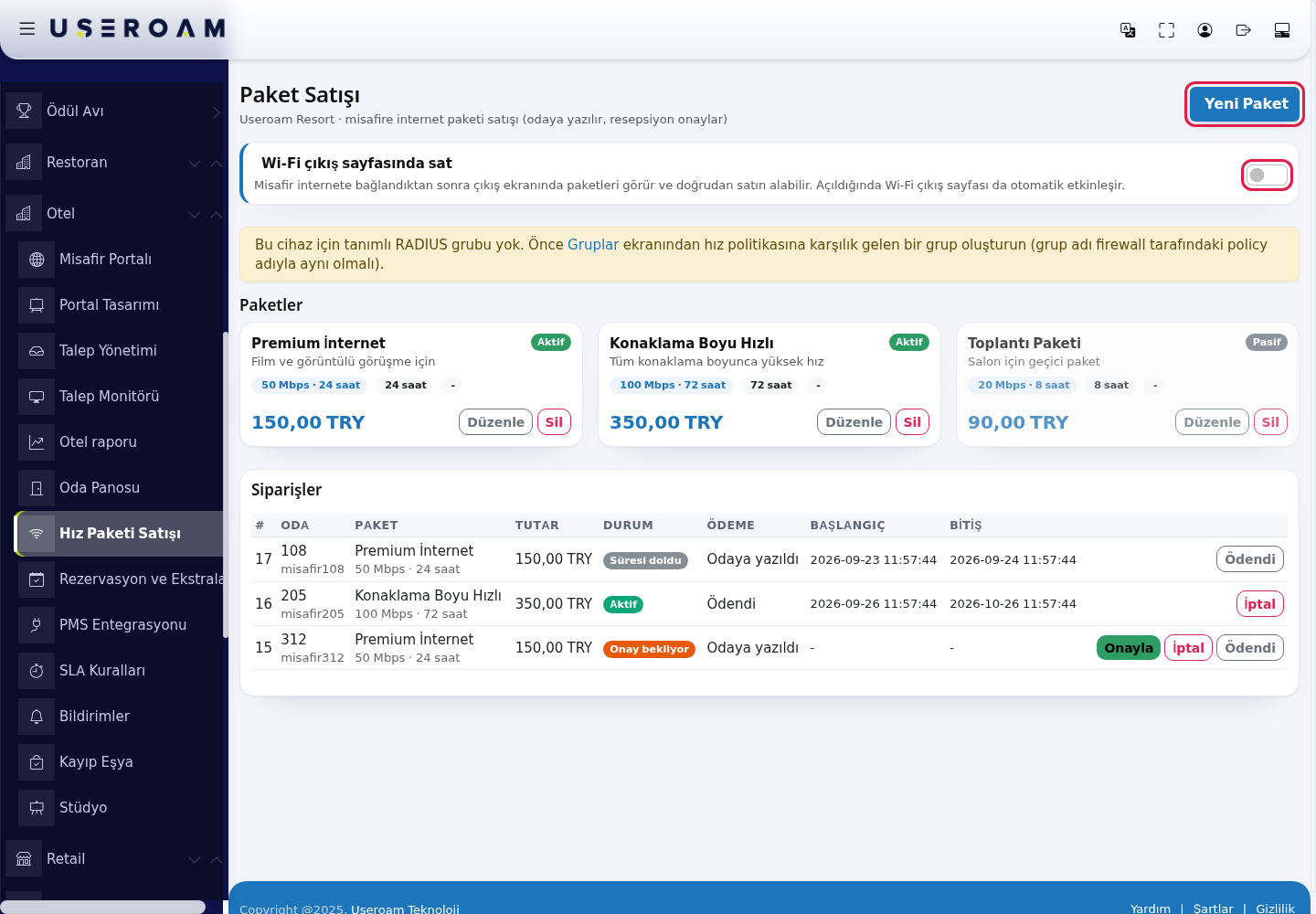1316x914 pixels.
Task: Toggle fullscreen mode icon
Action: click(x=1166, y=30)
